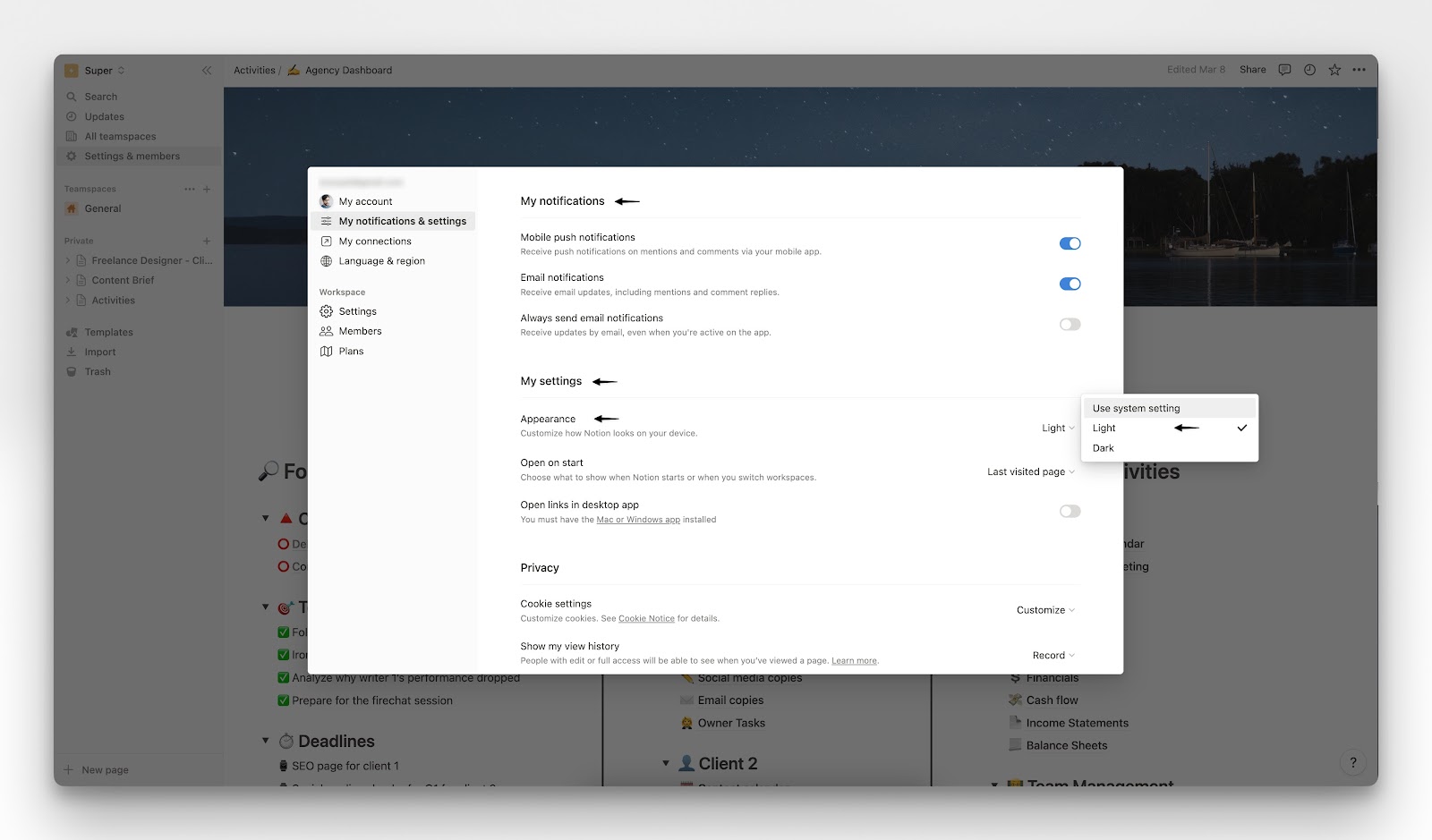This screenshot has height=840, width=1432.
Task: Click Prepare for the firechat session
Action: (372, 700)
